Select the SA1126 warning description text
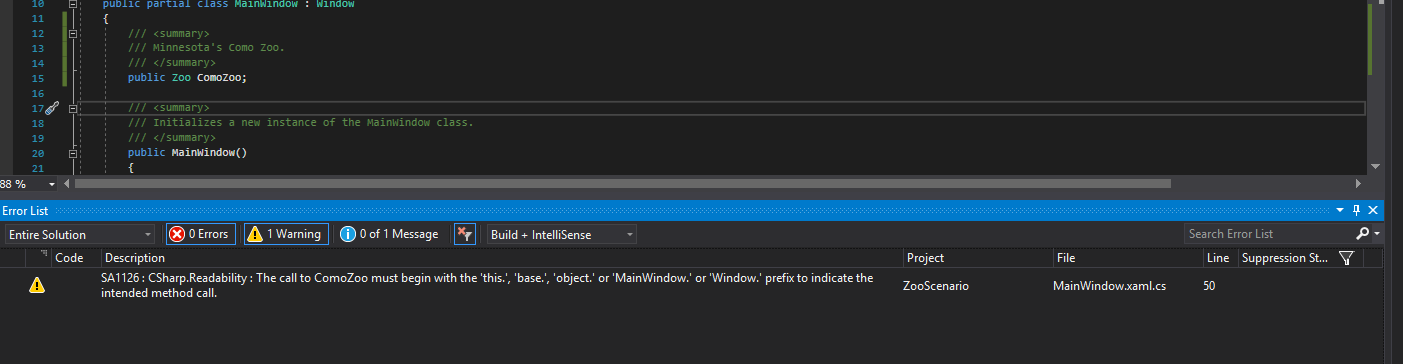 pos(487,285)
